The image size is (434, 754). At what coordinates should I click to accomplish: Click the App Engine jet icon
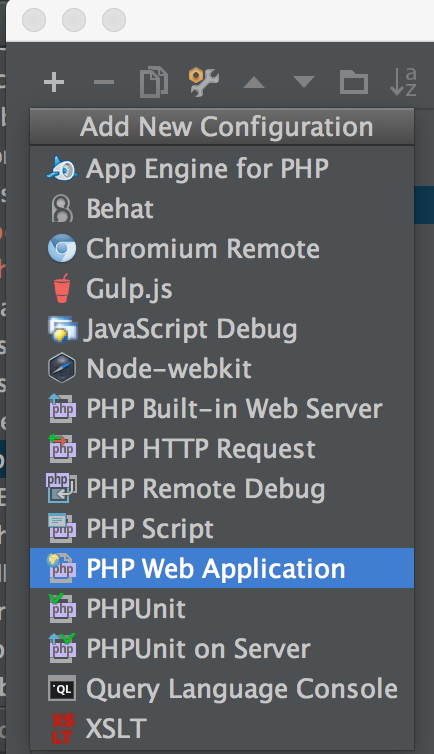(62, 169)
